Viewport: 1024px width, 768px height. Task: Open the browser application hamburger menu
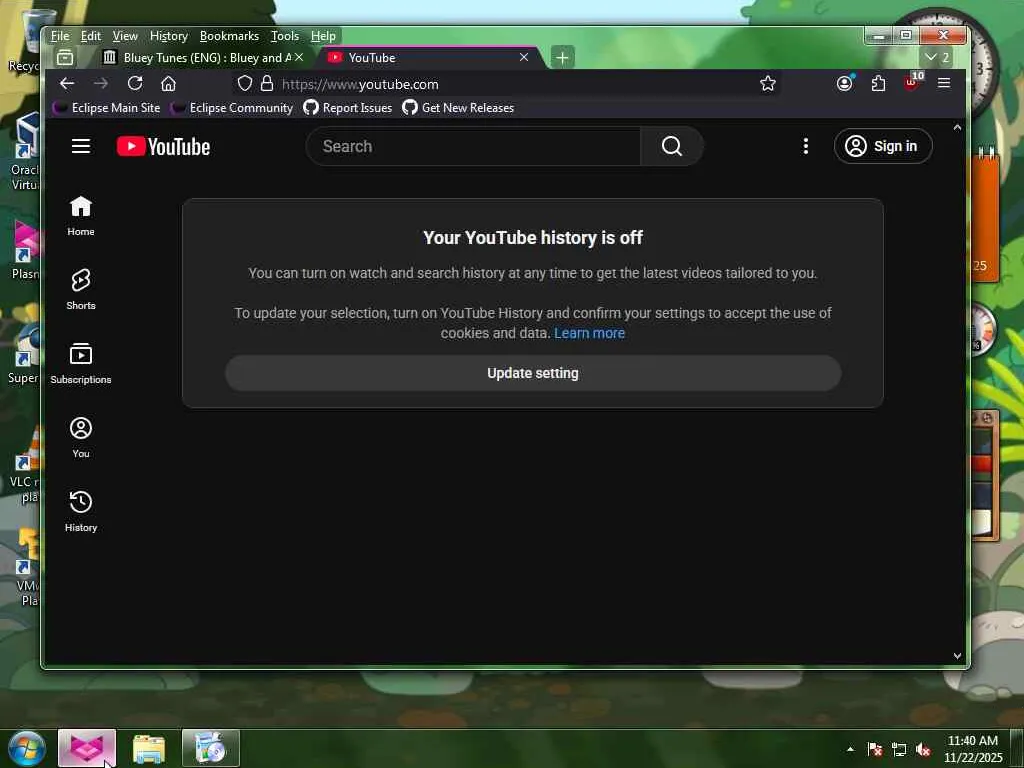pyautogui.click(x=944, y=83)
